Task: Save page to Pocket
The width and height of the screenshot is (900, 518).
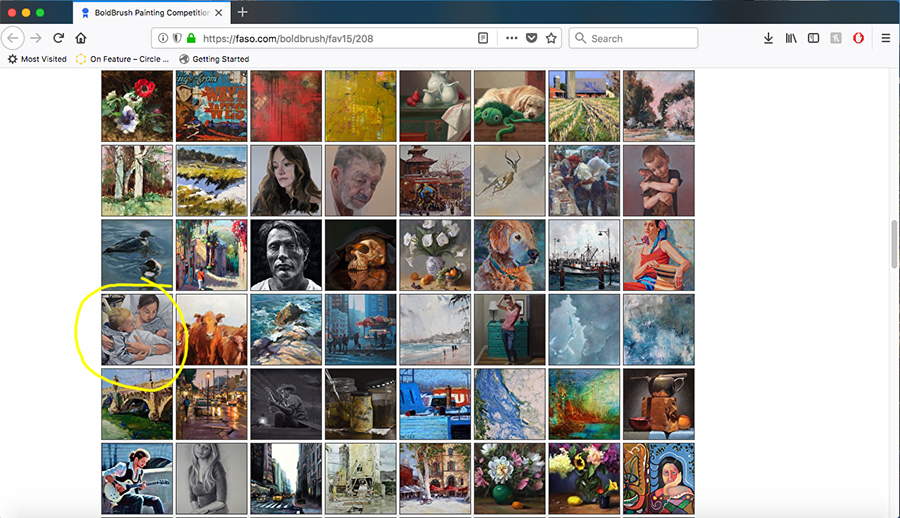Action: pyautogui.click(x=532, y=38)
